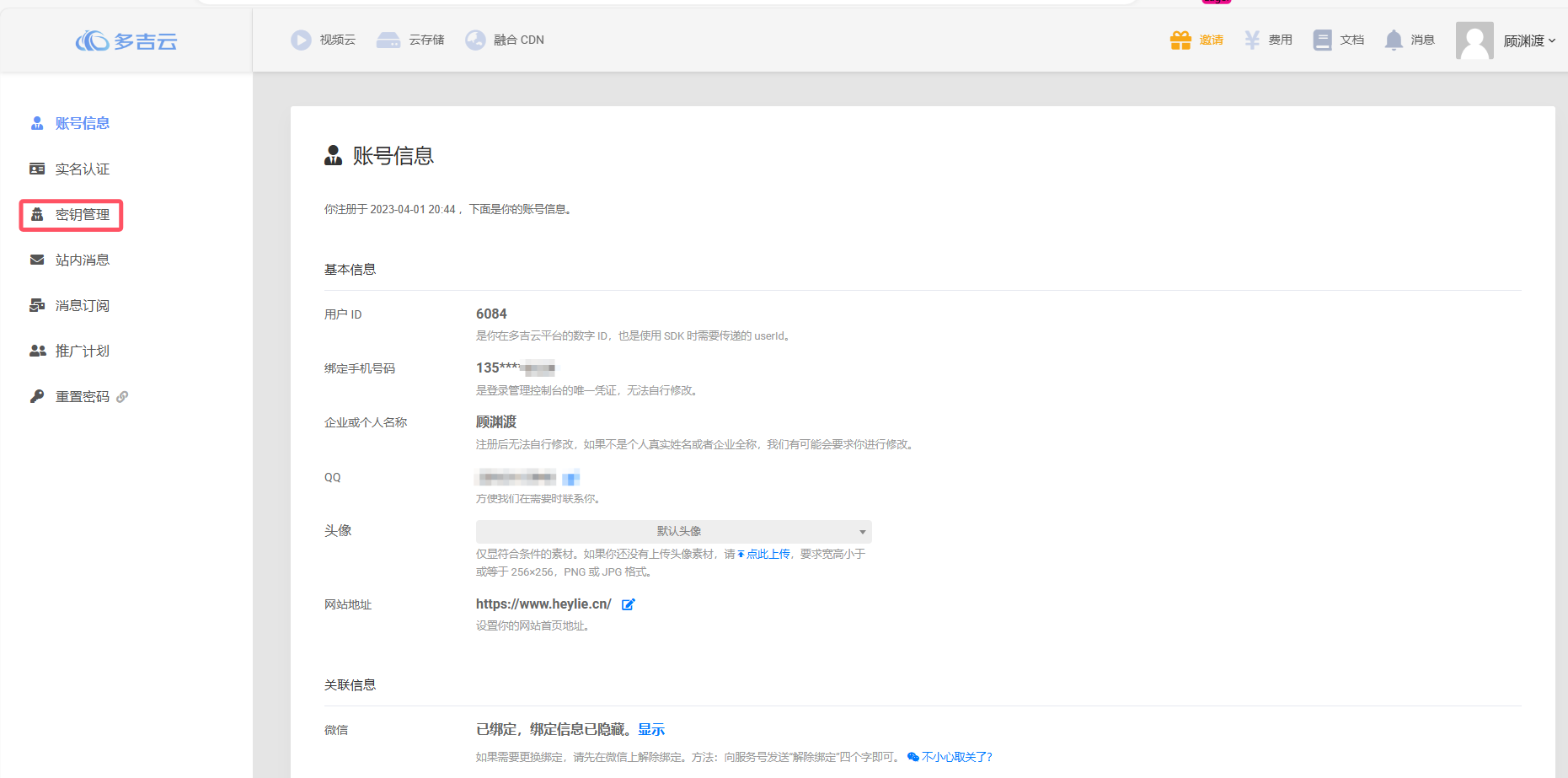
Task: Click the 消息 notification bell
Action: [x=1394, y=40]
